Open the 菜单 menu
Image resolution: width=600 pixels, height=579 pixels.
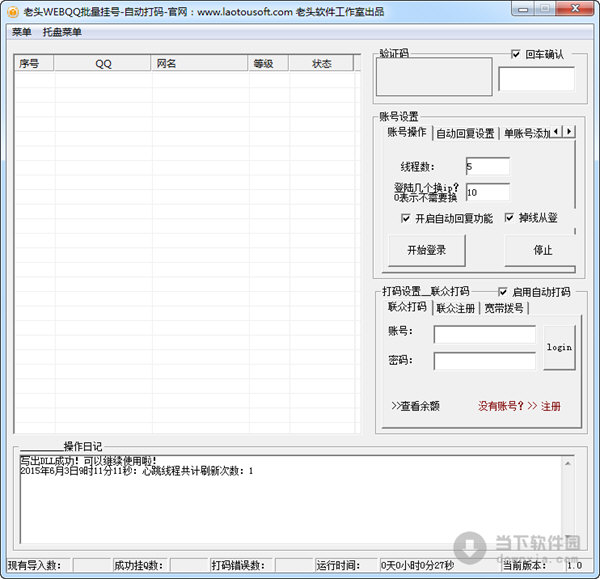pyautogui.click(x=21, y=32)
